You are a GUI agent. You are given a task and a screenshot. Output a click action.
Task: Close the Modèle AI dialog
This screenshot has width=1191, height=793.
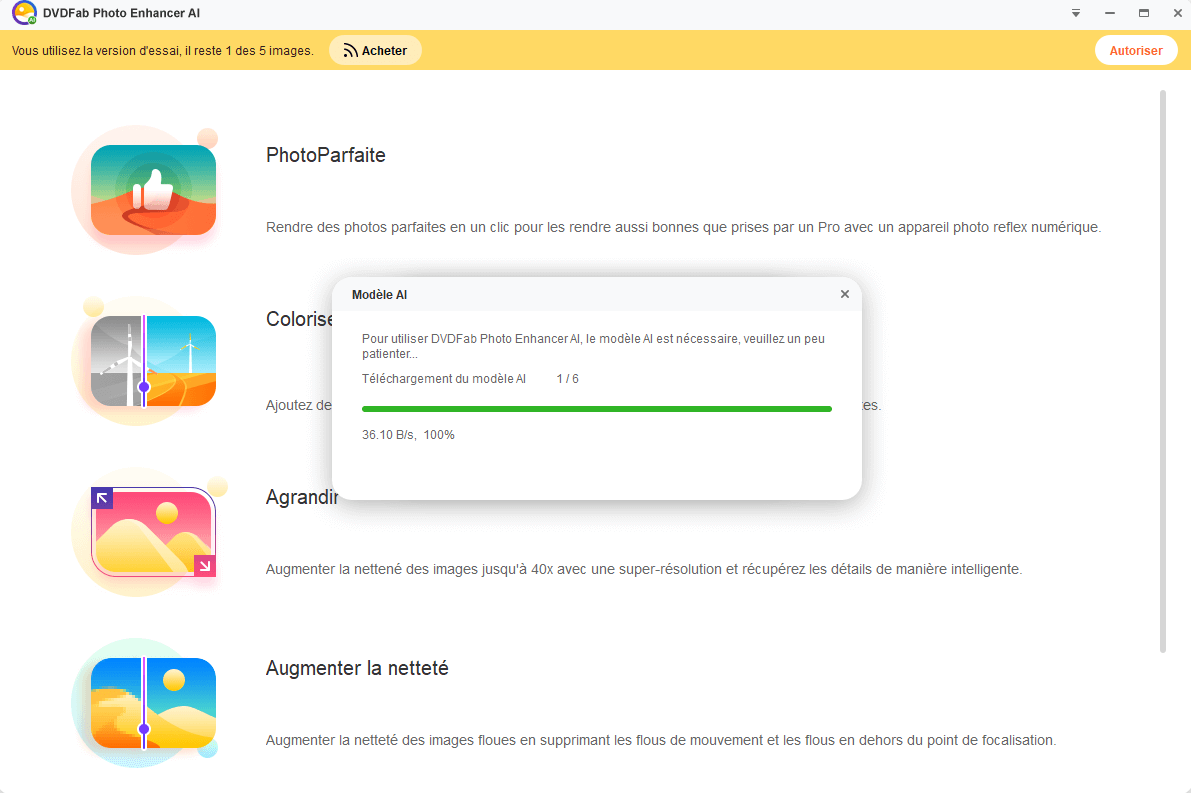pyautogui.click(x=845, y=294)
